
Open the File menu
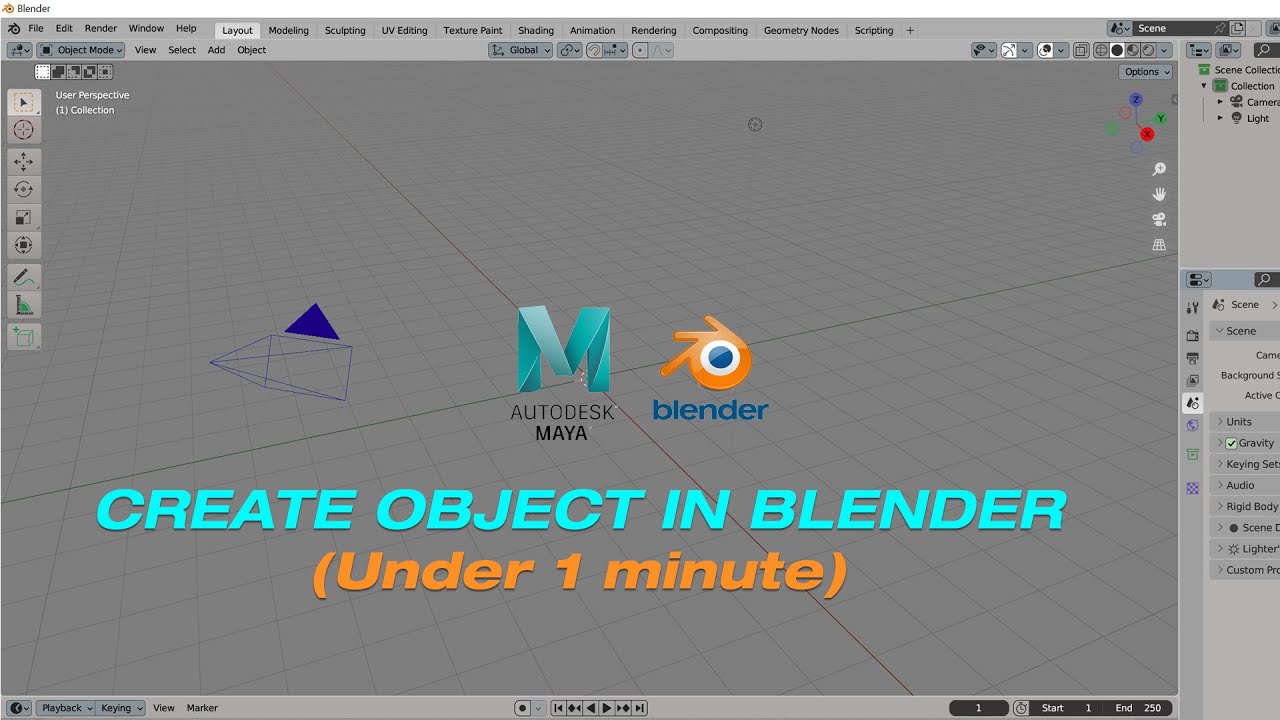click(x=36, y=29)
